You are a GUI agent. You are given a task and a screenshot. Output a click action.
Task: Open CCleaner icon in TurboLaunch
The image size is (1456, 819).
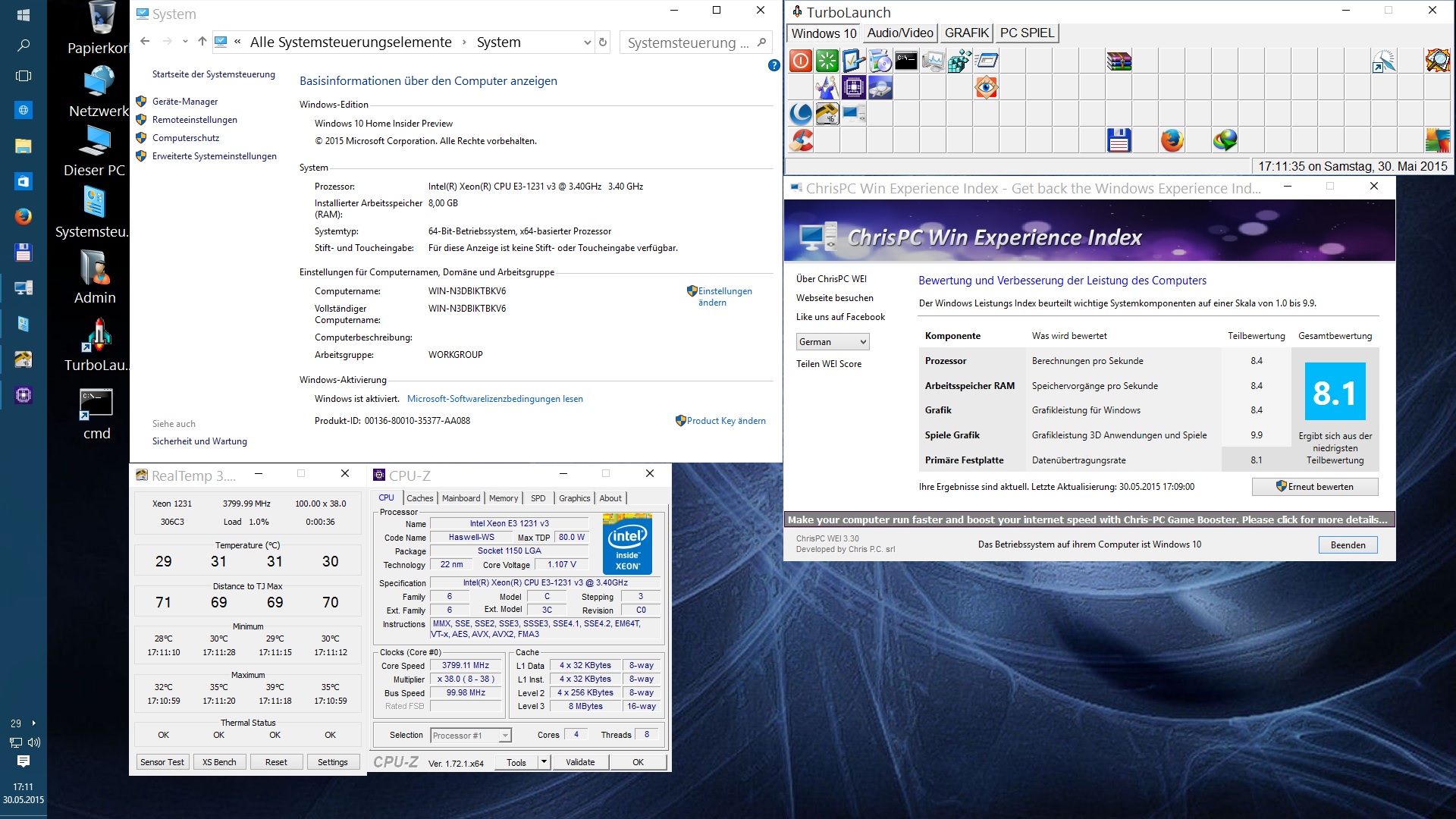[x=801, y=140]
